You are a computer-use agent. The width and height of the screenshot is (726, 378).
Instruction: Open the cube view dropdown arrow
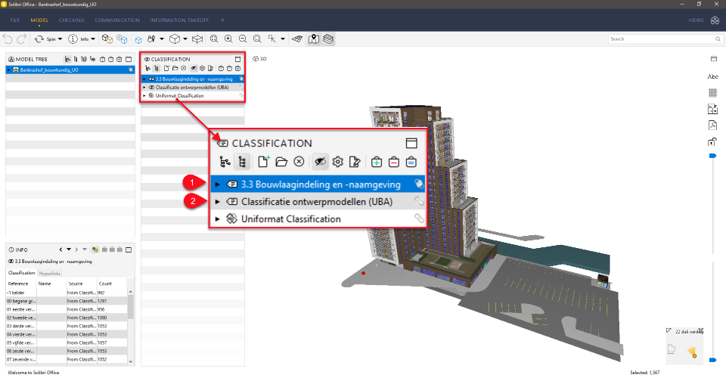pos(185,39)
